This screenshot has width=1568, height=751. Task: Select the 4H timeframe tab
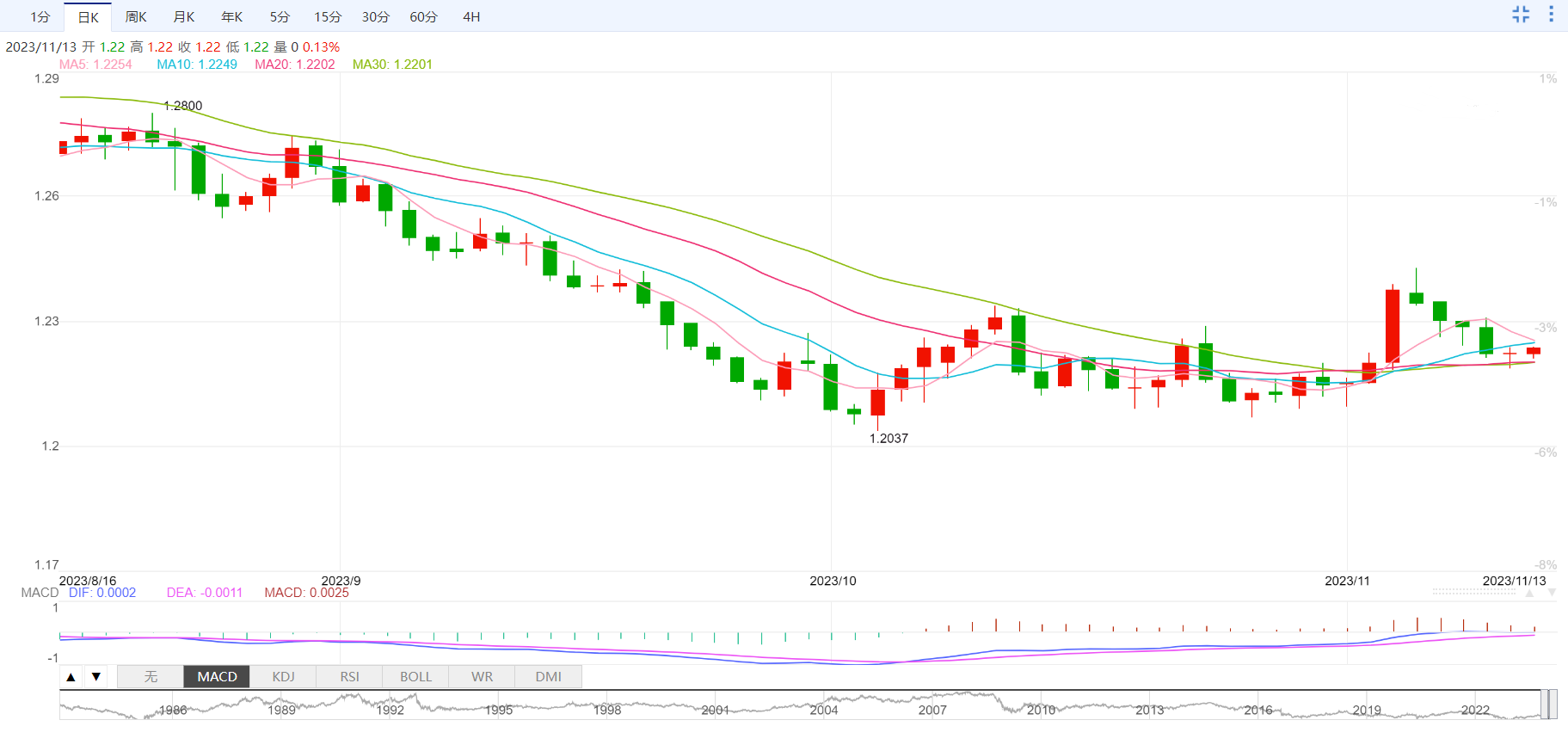(x=471, y=17)
